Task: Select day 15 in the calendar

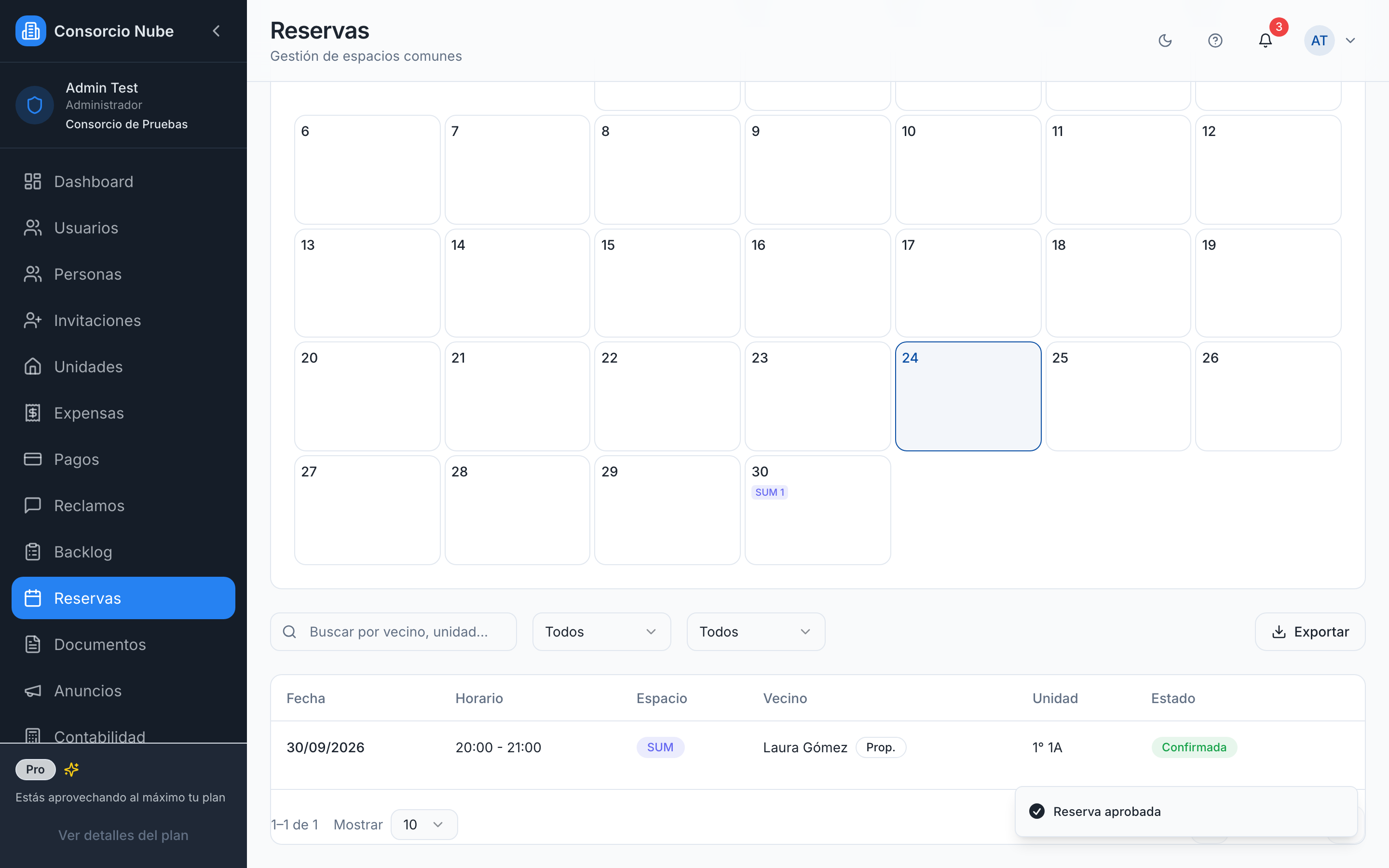Action: tap(667, 283)
